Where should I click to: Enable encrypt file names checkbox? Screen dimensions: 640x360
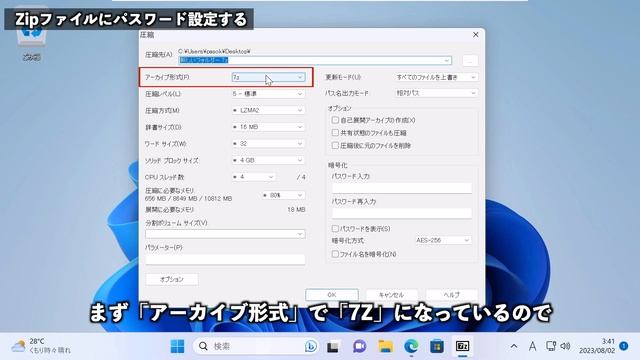click(335, 254)
